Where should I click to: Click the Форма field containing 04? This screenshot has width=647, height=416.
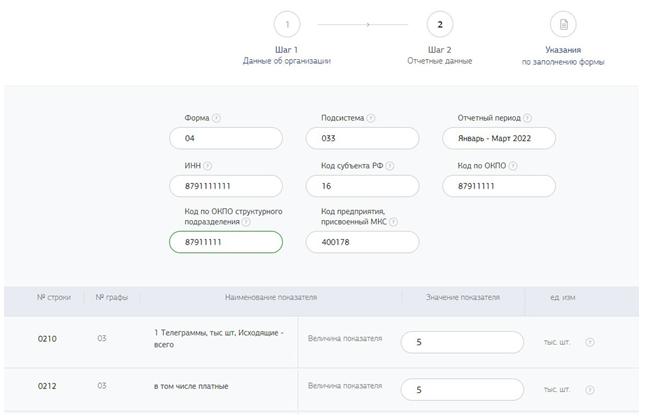point(226,139)
